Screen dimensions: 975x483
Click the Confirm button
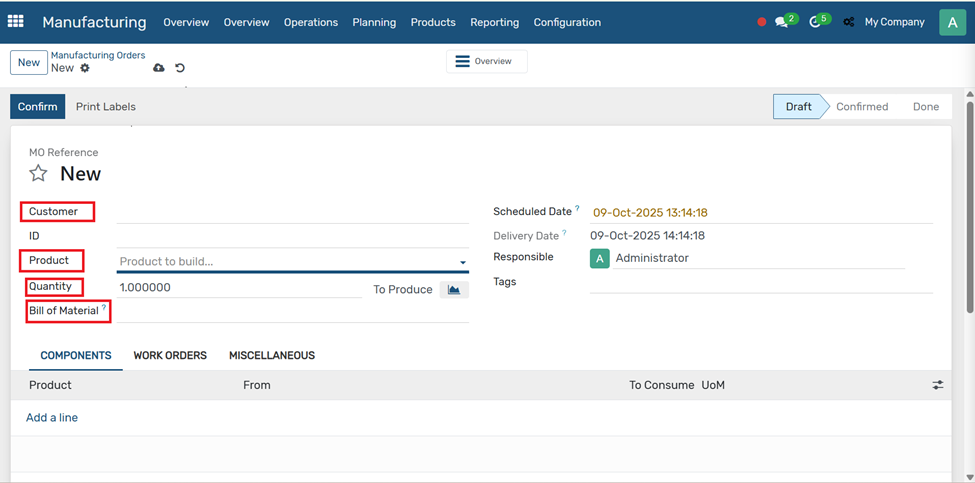(x=38, y=107)
